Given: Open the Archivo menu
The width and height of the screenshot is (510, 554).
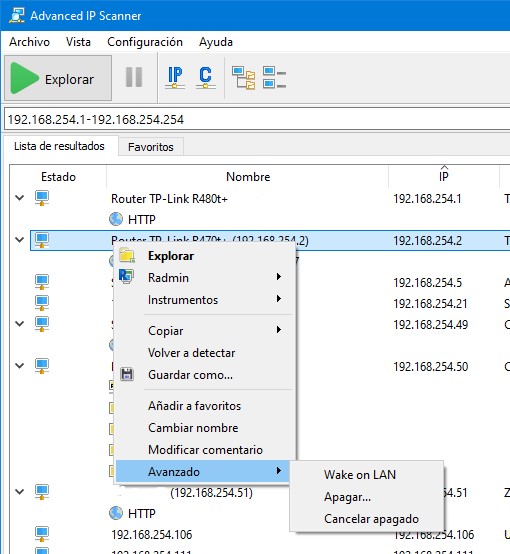Looking at the screenshot, I should point(29,42).
